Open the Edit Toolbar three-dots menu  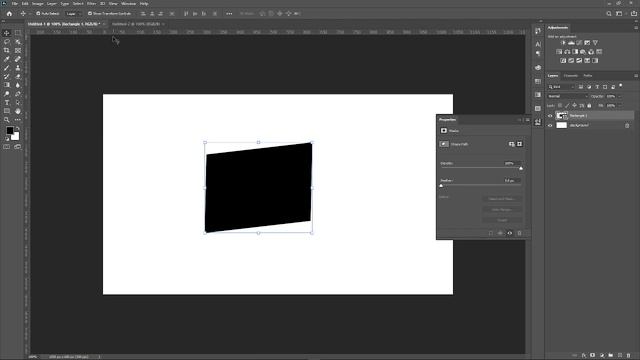pos(18,120)
